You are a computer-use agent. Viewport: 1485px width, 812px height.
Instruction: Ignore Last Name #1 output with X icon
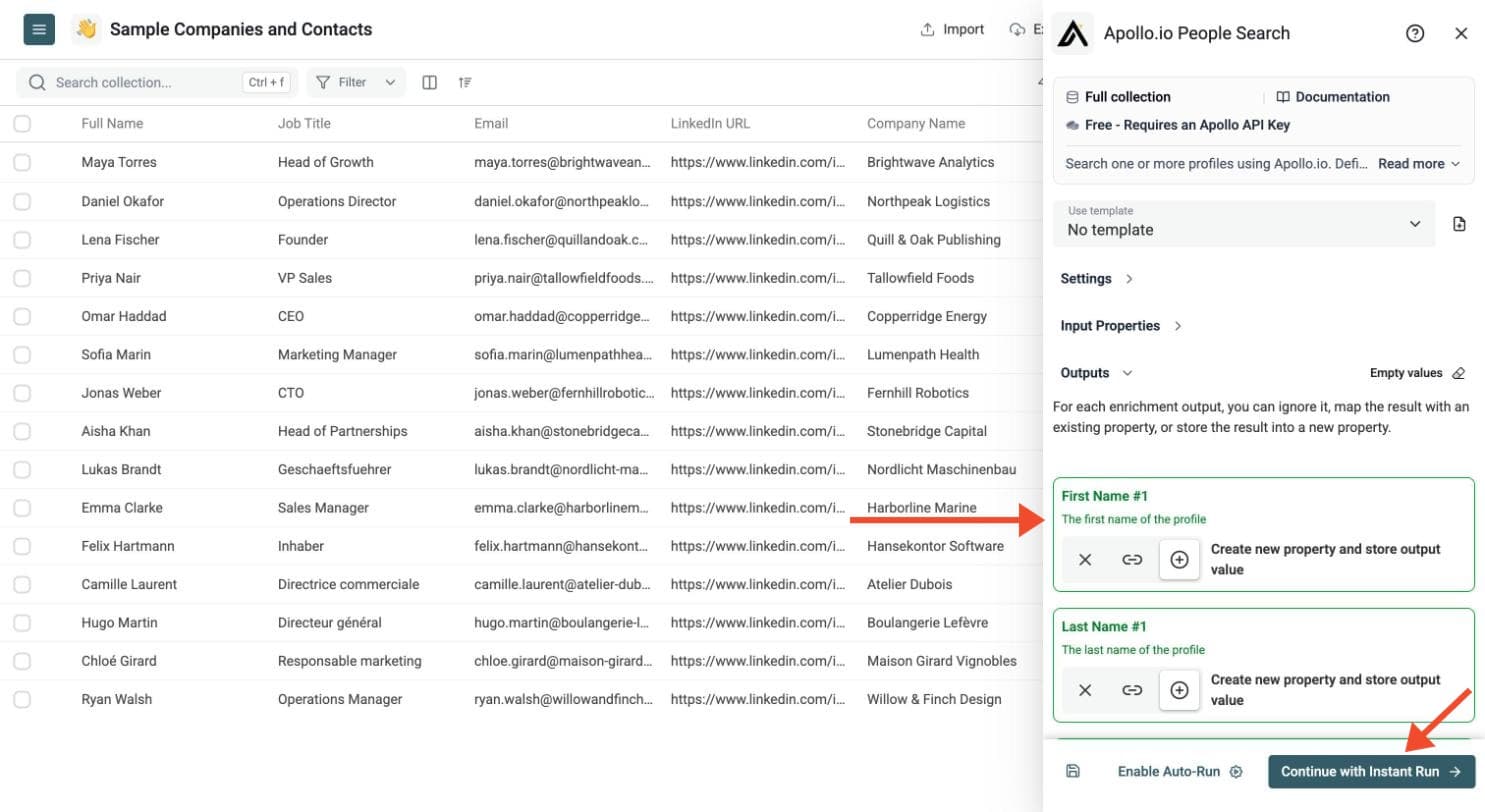[1085, 690]
